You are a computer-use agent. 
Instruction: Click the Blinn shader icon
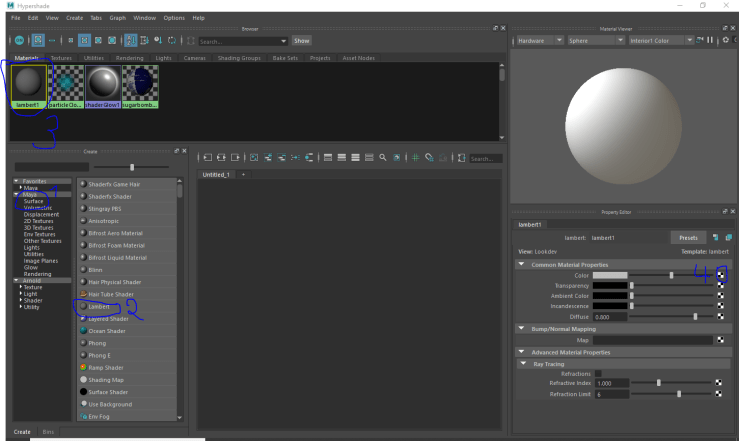[x=82, y=270]
